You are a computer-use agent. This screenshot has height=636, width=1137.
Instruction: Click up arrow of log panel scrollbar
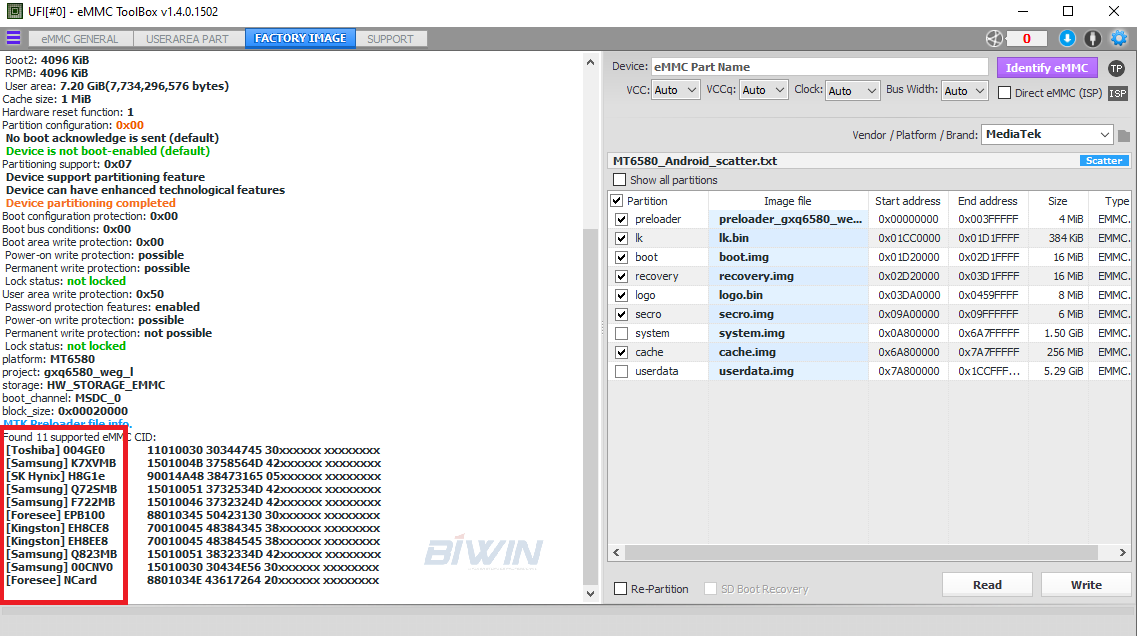(590, 63)
